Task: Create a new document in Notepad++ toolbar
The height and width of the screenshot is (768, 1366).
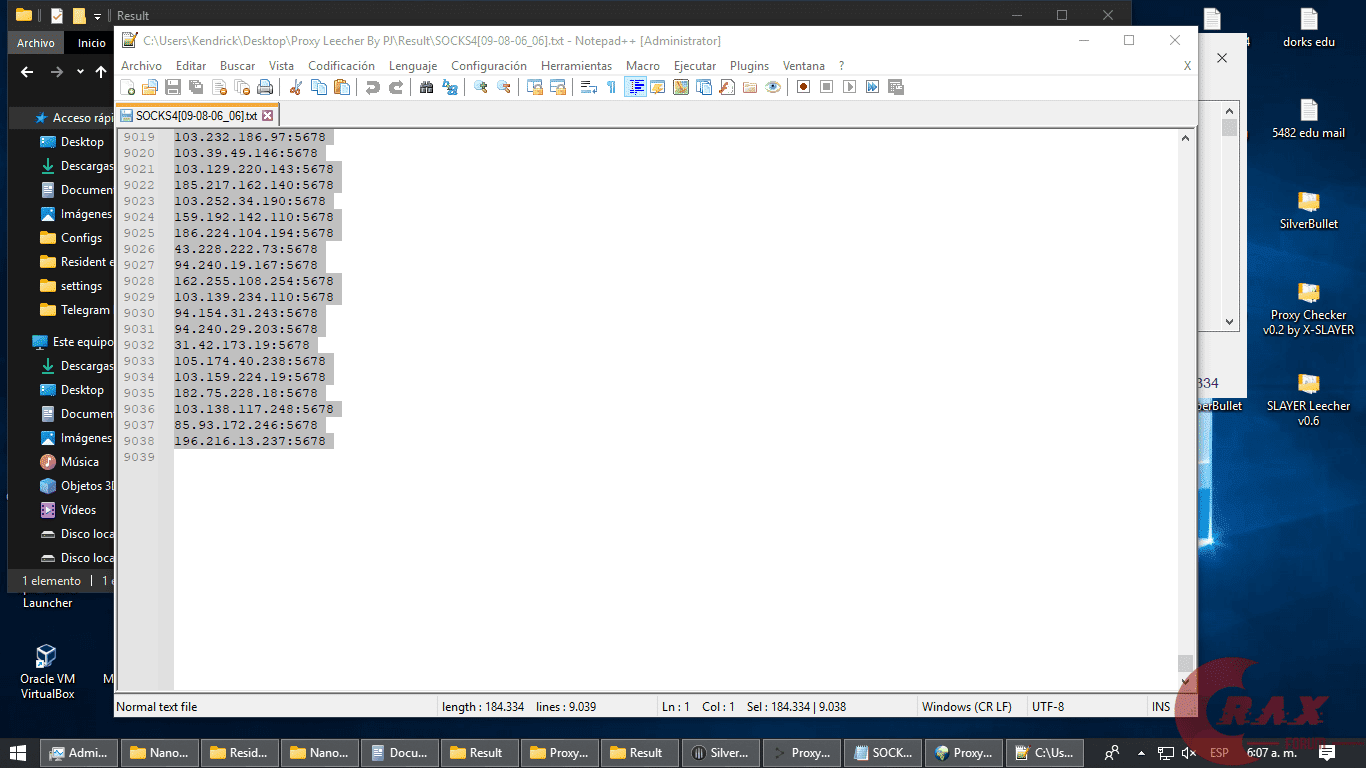Action: [128, 87]
